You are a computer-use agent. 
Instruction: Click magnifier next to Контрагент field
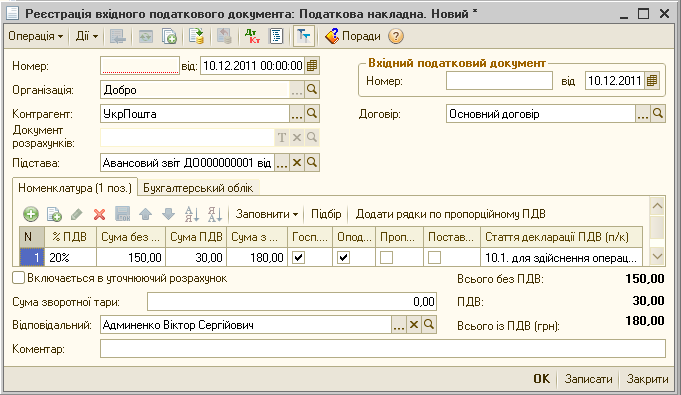tap(312, 114)
